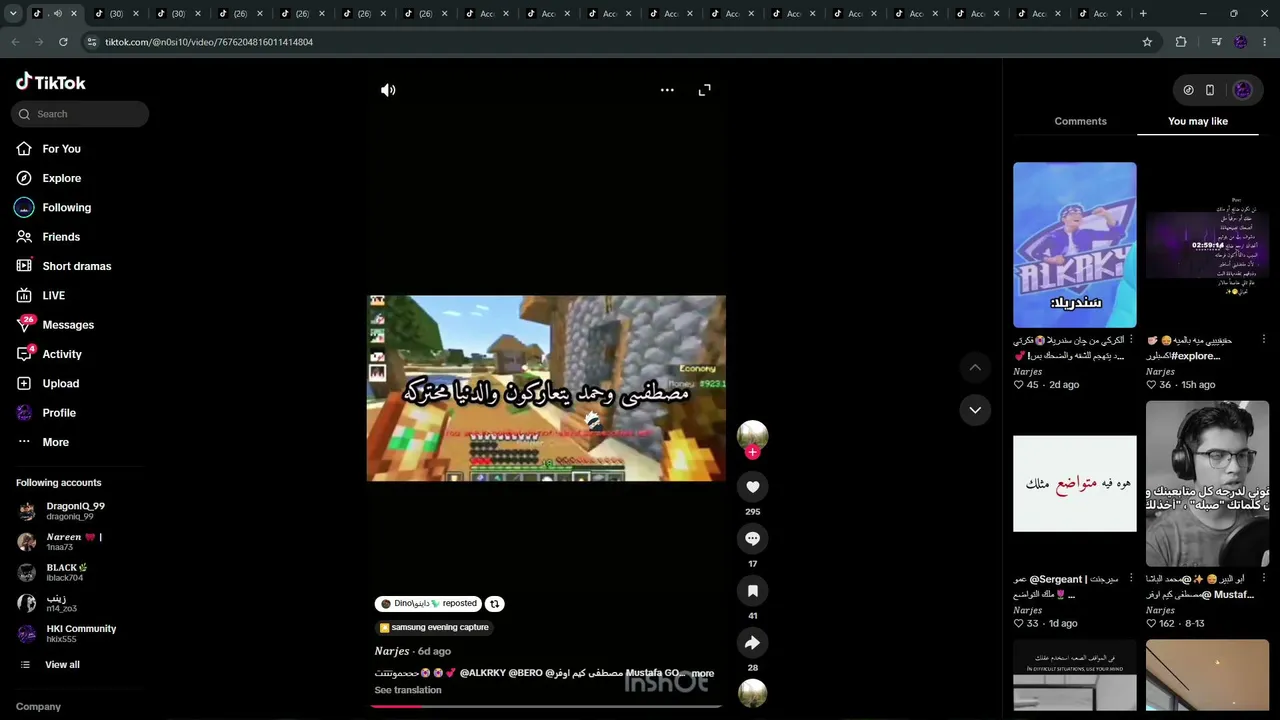
Task: Open the LIVE section
Action: pos(53,296)
